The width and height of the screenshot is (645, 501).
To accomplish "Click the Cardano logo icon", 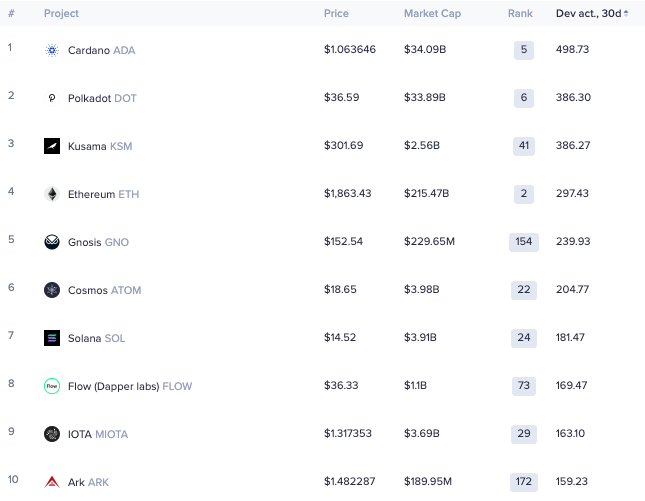I will [x=52, y=50].
